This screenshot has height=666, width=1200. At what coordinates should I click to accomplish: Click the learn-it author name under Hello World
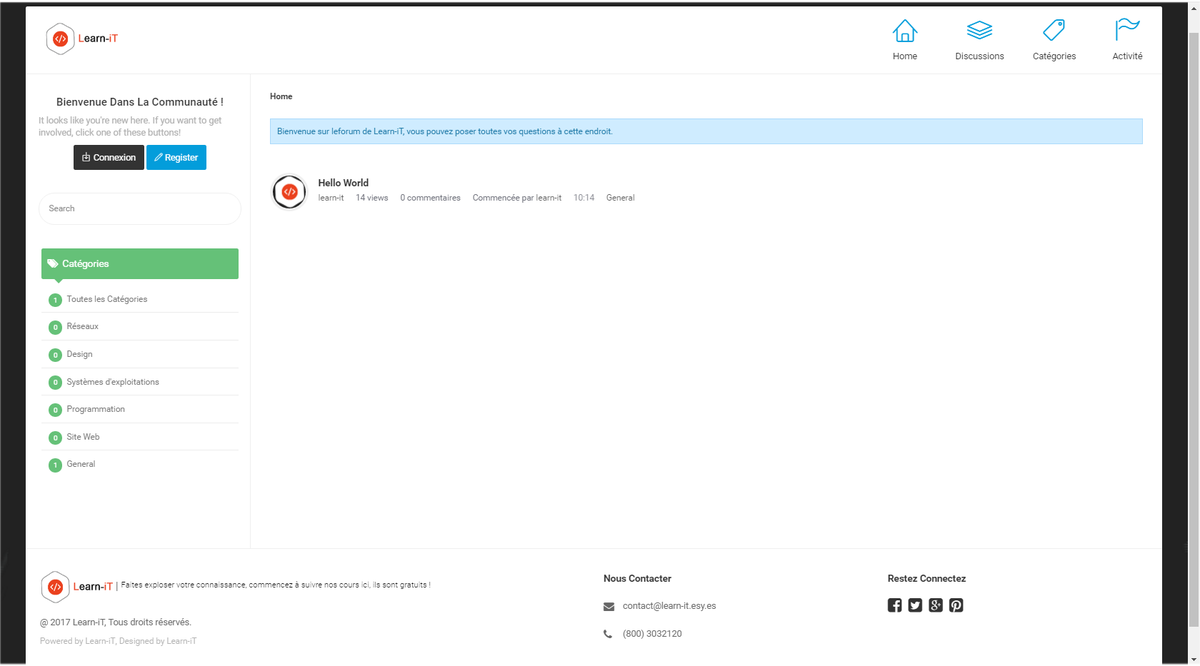[x=331, y=198]
